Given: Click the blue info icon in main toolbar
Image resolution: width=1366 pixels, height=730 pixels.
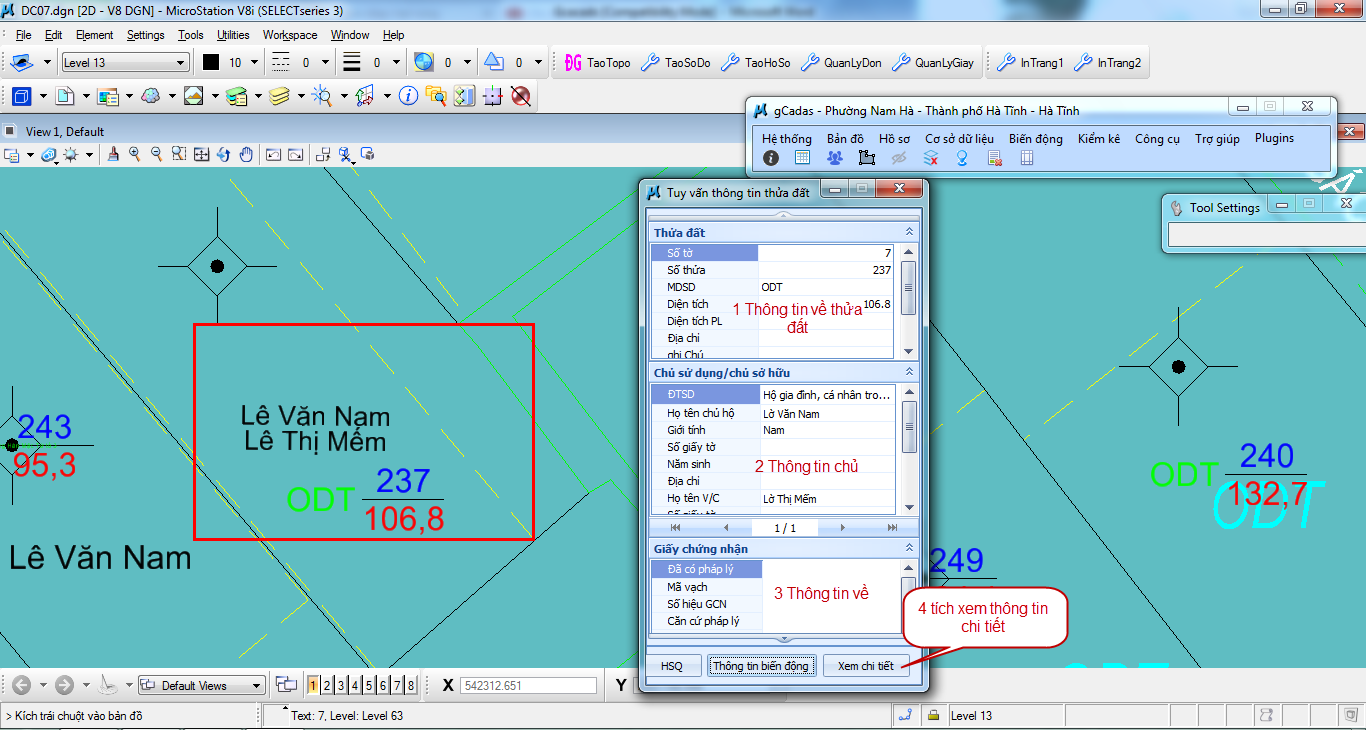Looking at the screenshot, I should pos(408,96).
